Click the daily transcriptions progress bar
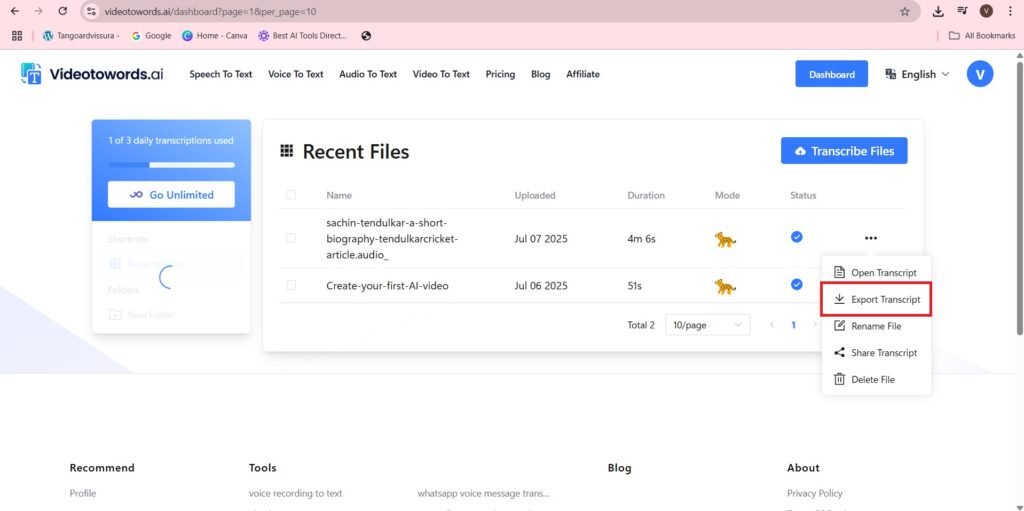This screenshot has height=511, width=1024. coord(171,165)
